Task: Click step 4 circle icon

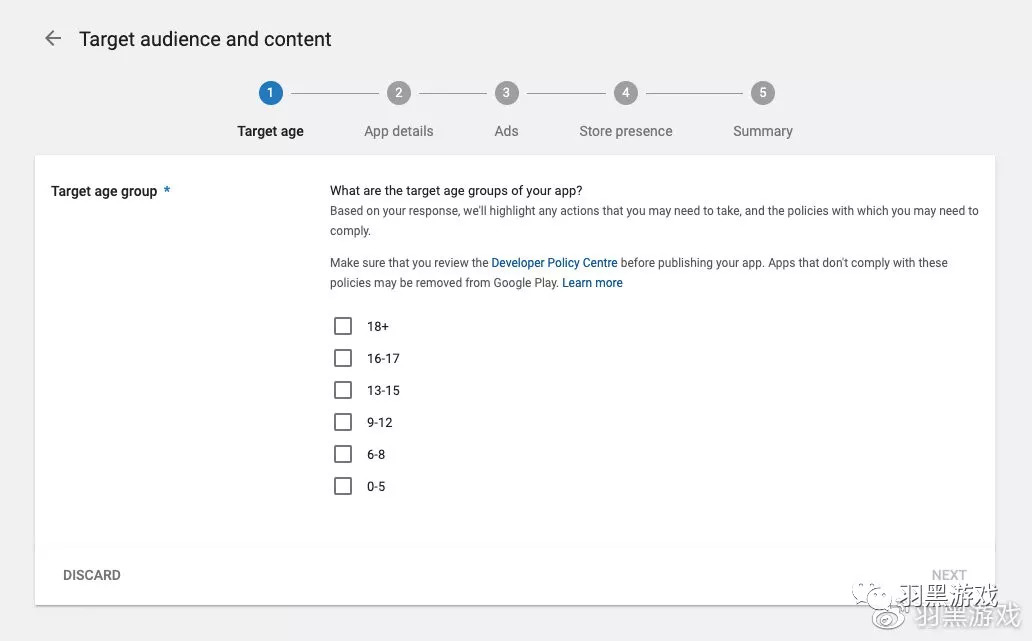Action: 625,93
